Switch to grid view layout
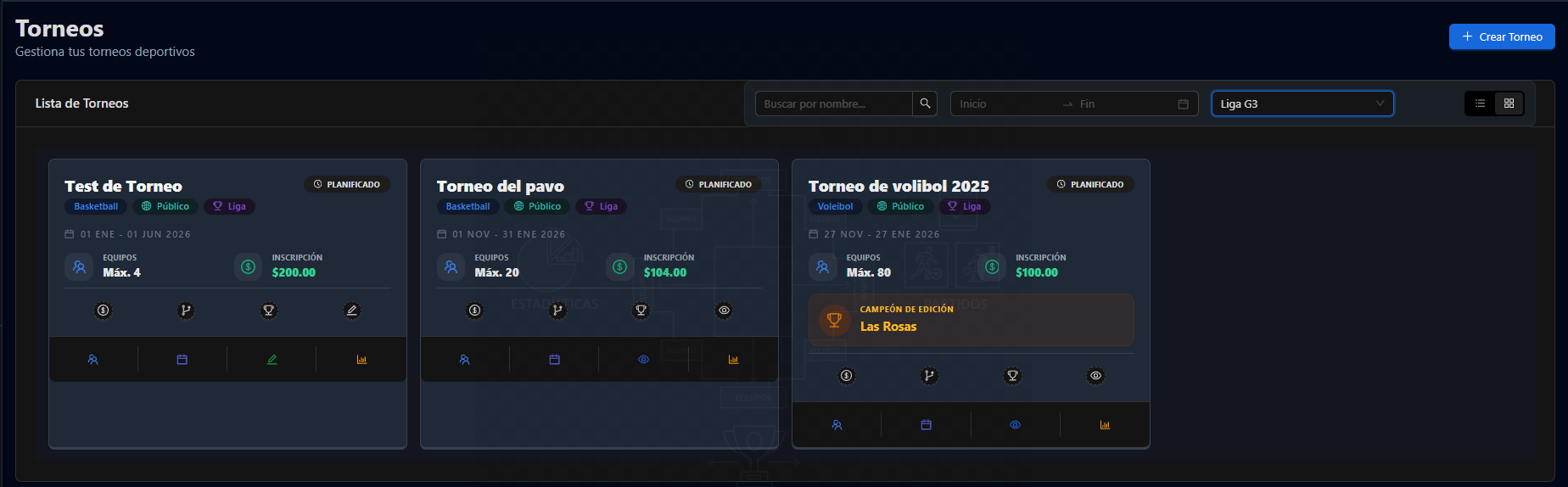Screen dimensions: 1568x487 (1509, 104)
